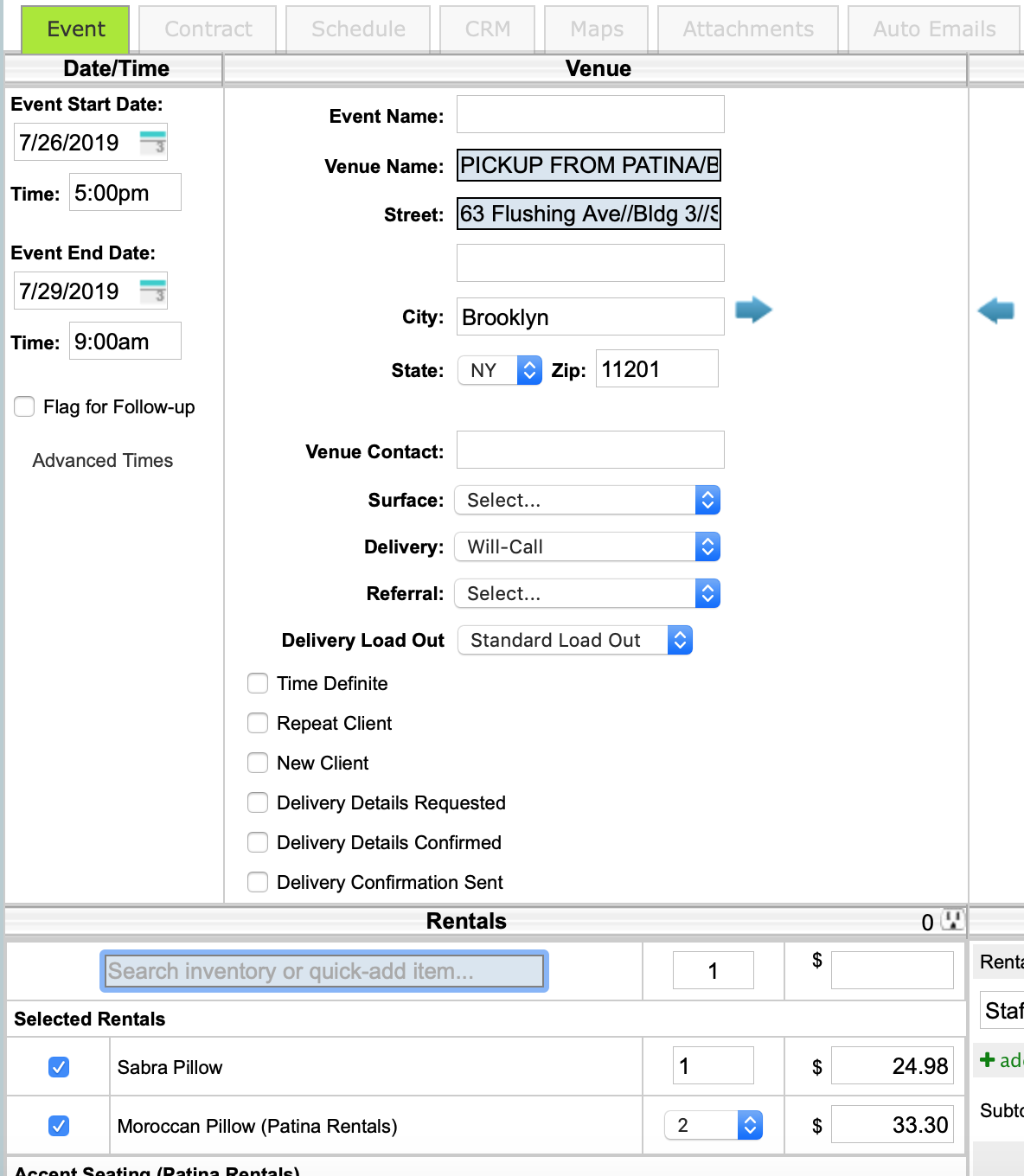Viewport: 1024px width, 1176px height.
Task: Click into the Event Name field
Action: (591, 115)
